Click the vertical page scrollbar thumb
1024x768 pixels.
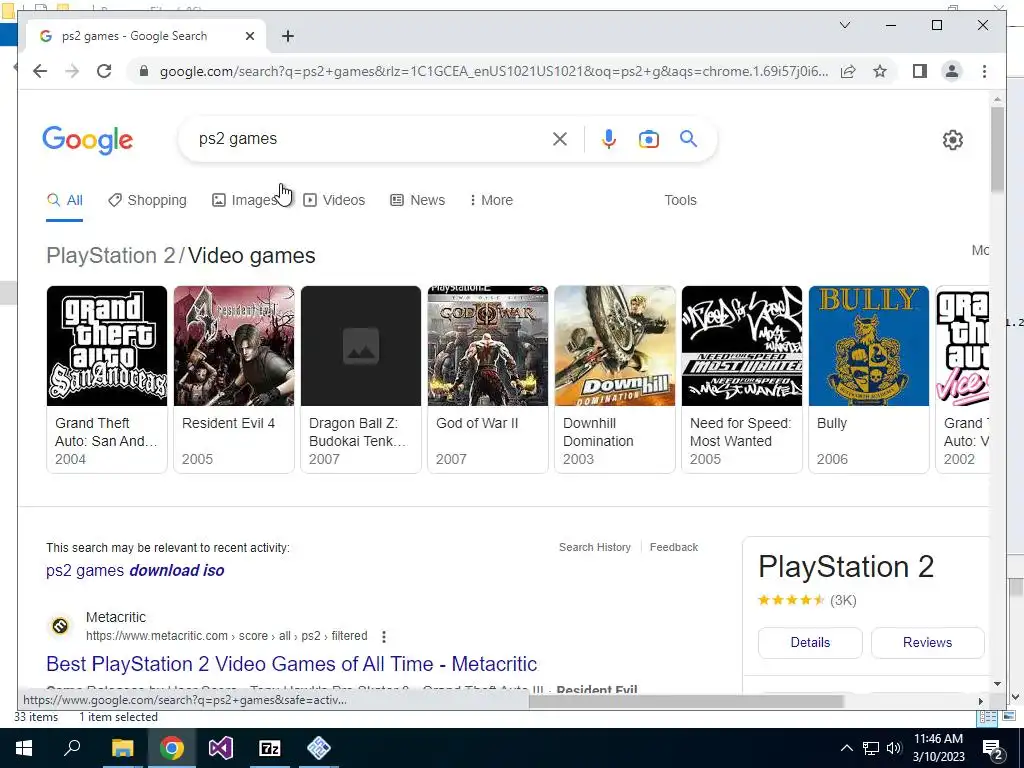[x=997, y=150]
